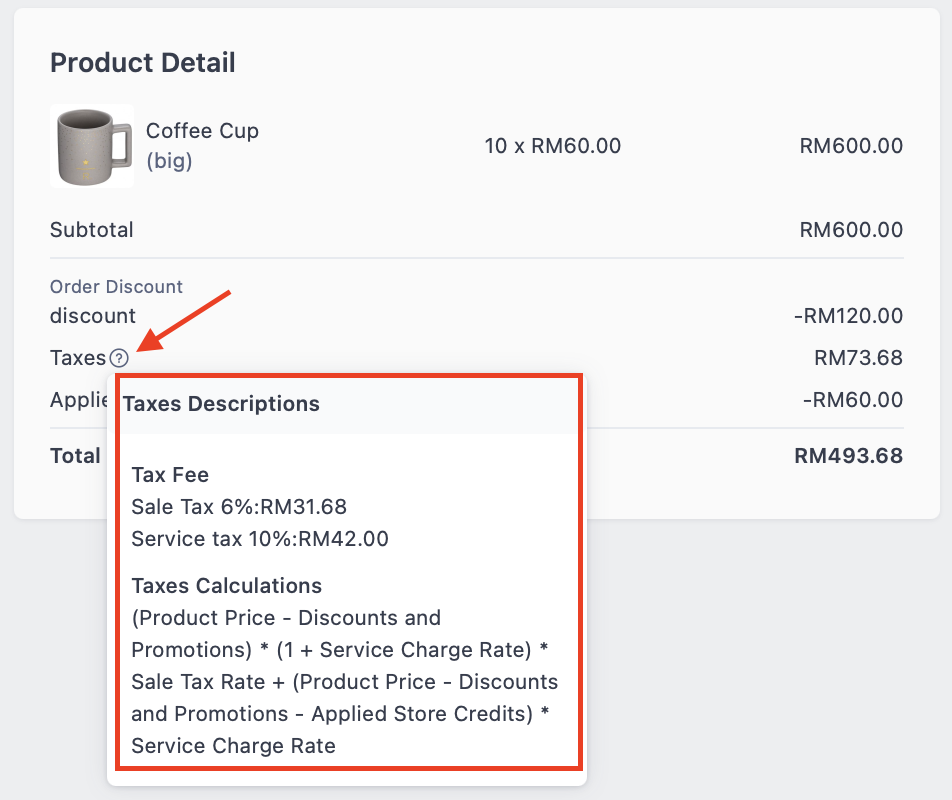Viewport: 952px width, 800px height.
Task: Select the RM493.68 total amount
Action: click(848, 456)
